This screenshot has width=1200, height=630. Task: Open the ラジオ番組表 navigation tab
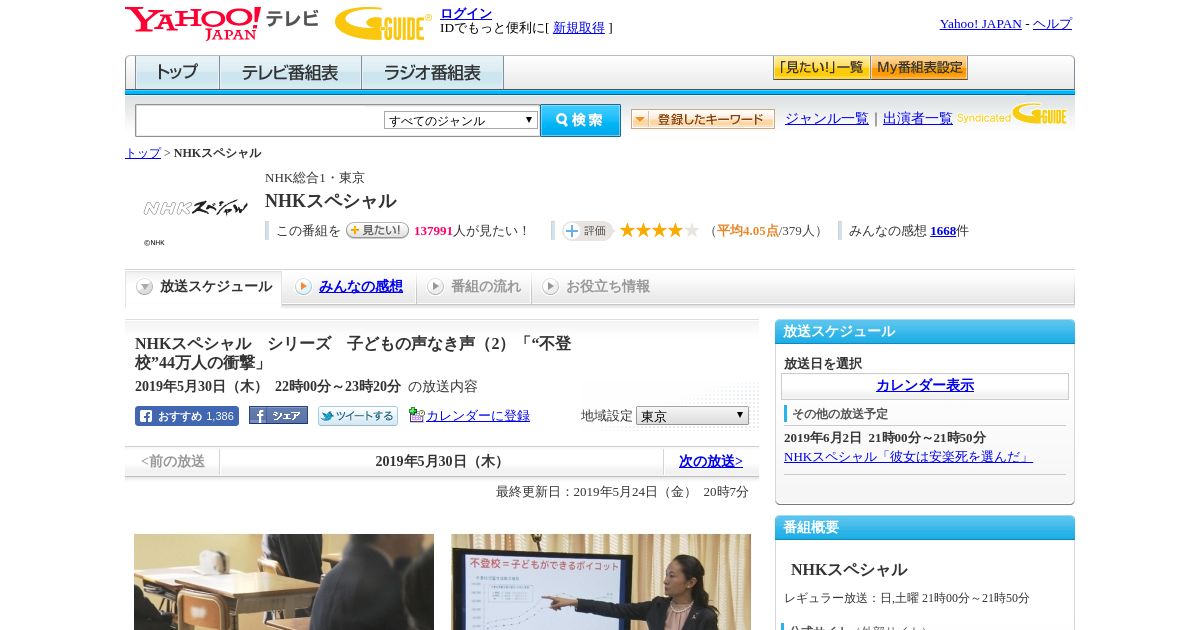click(433, 73)
